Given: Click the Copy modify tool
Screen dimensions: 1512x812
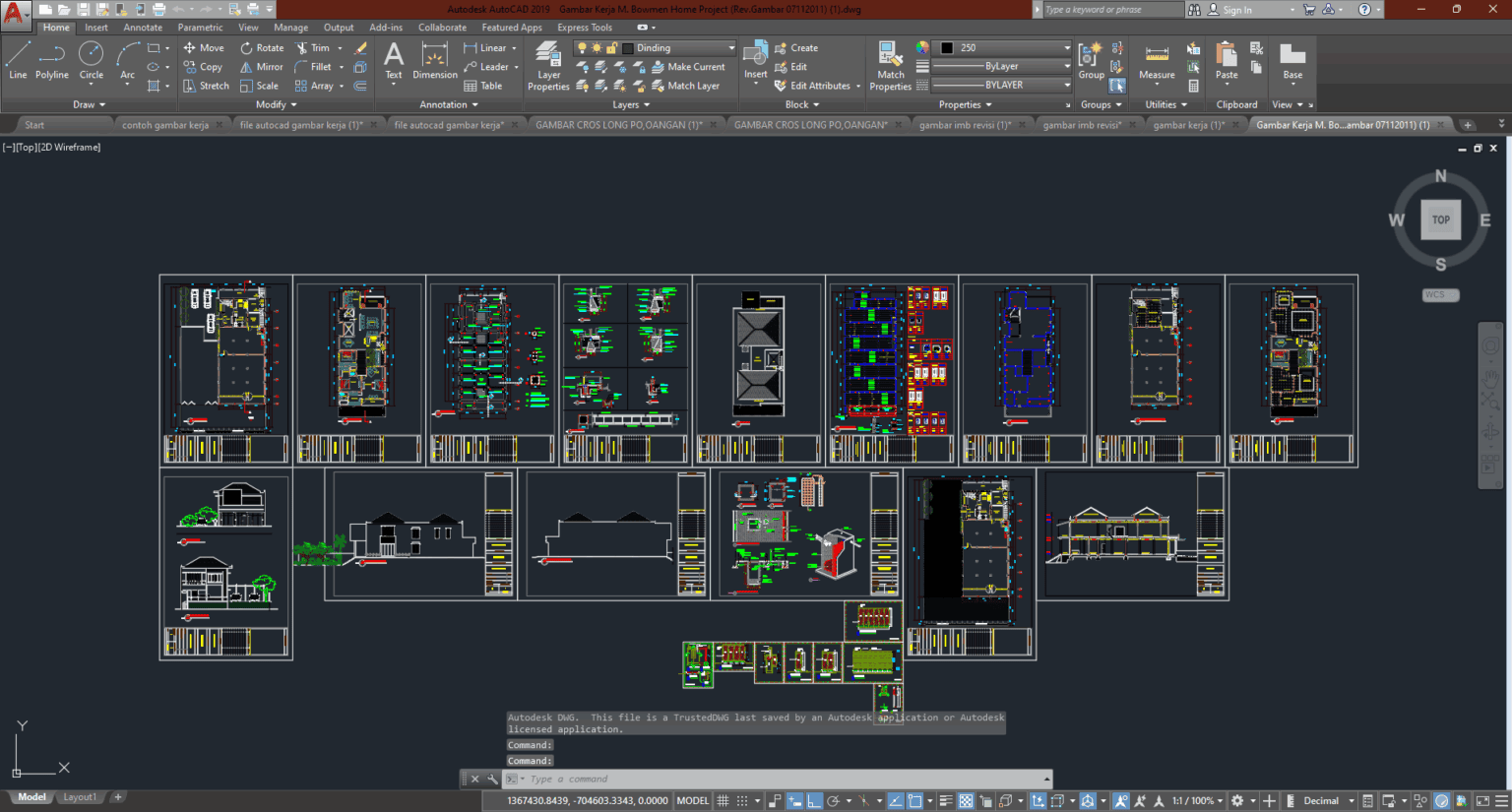Looking at the screenshot, I should click(x=210, y=66).
